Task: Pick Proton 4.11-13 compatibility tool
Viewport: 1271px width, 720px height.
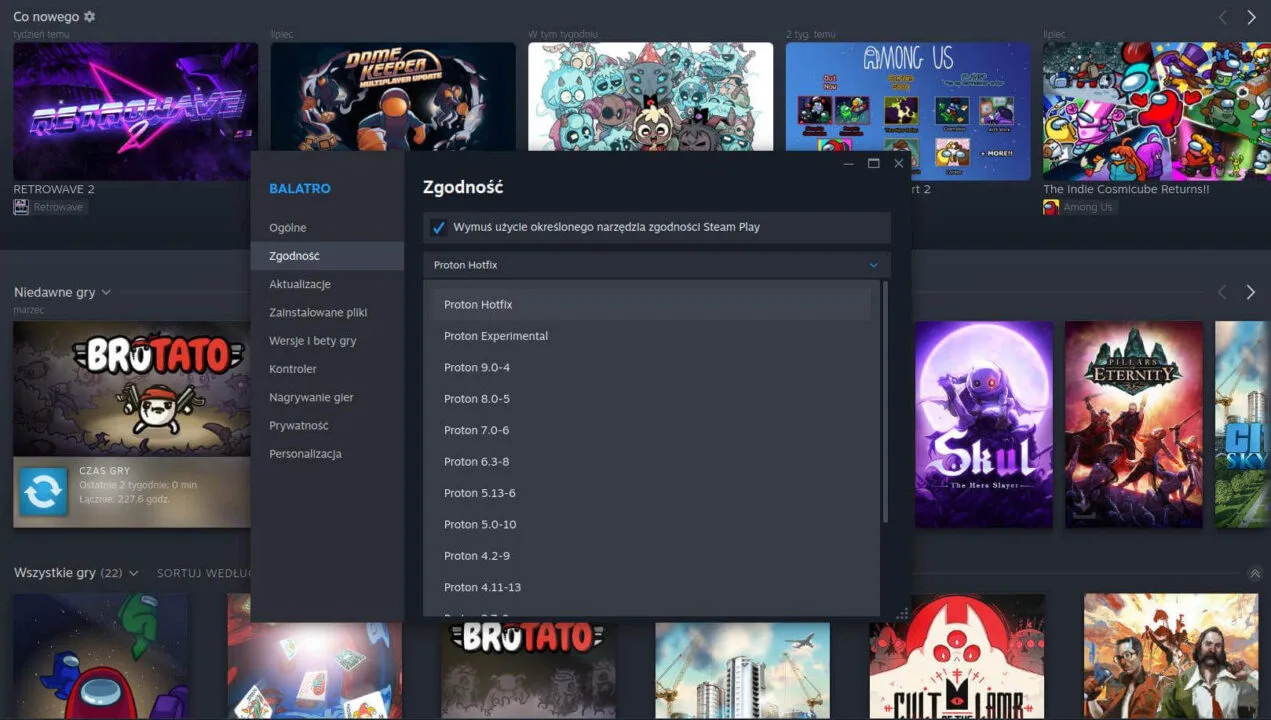Action: point(651,587)
